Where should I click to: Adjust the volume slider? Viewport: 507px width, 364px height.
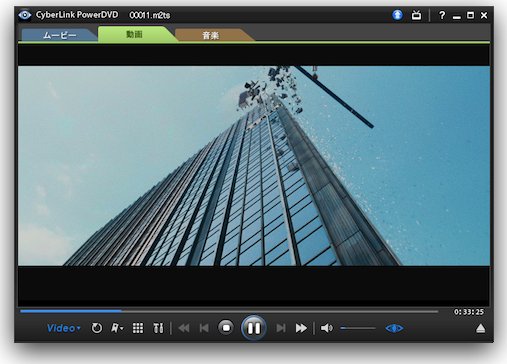358,328
